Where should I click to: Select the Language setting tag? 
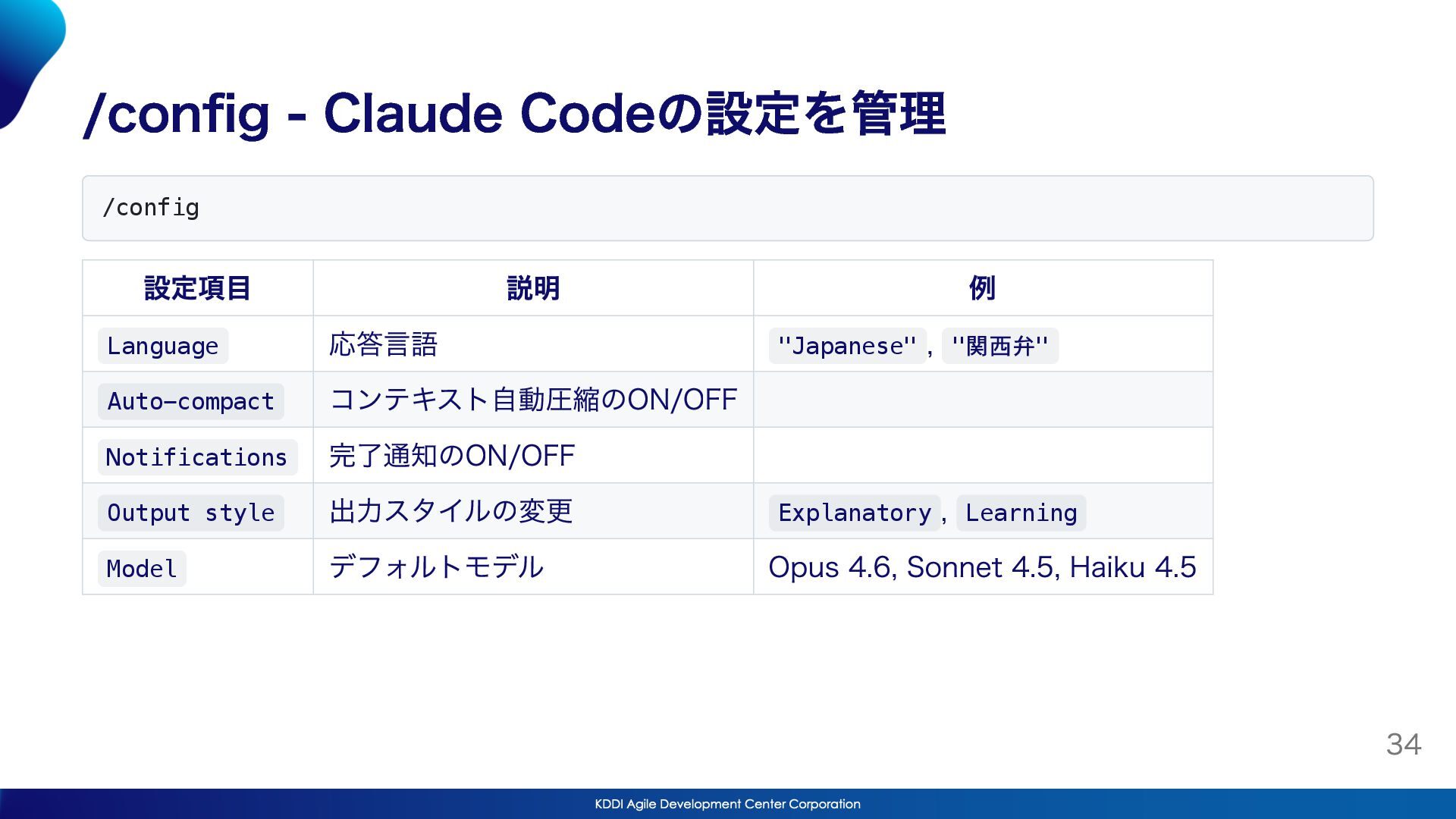tap(162, 346)
